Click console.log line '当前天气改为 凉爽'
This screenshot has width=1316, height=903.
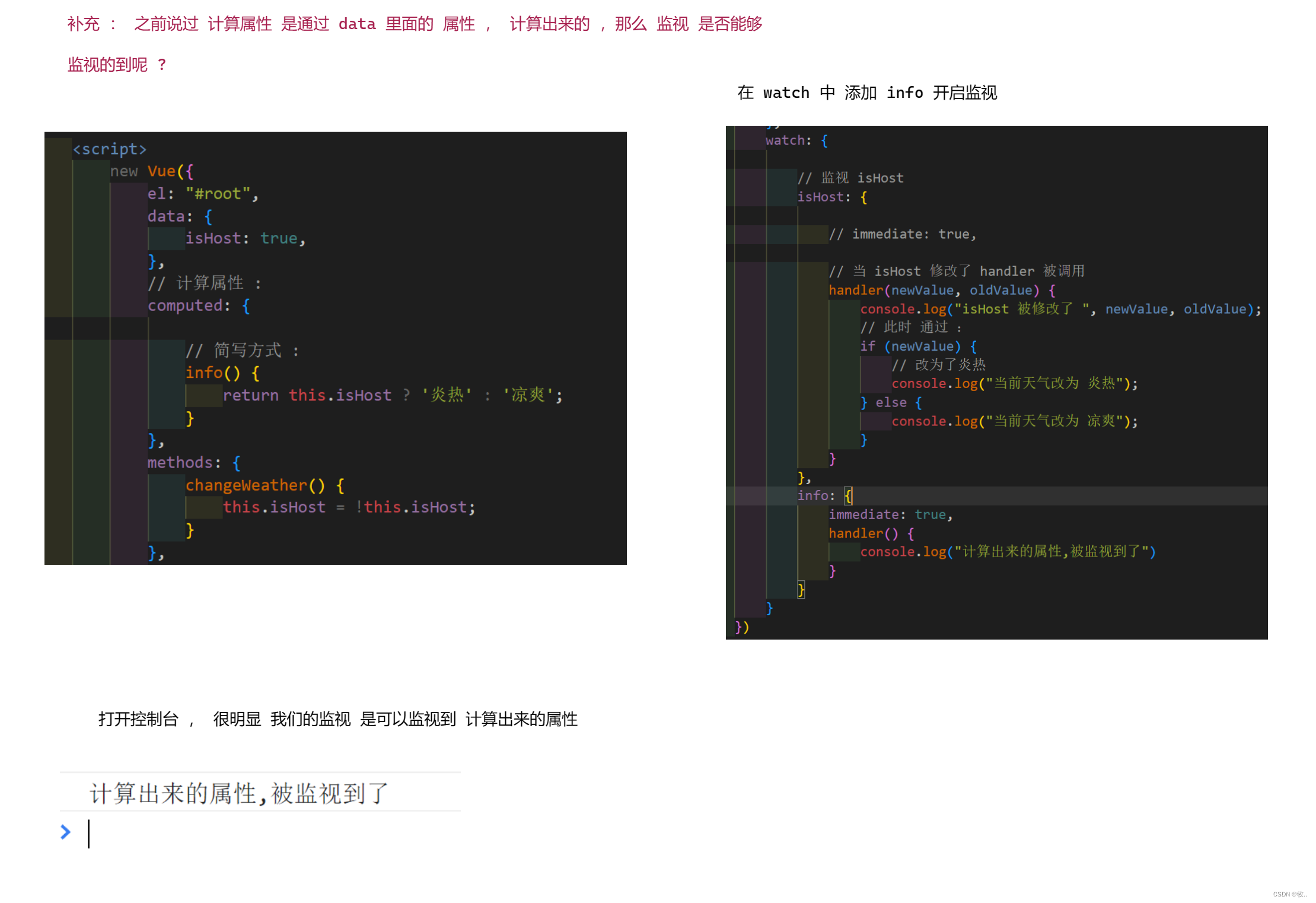[1015, 421]
